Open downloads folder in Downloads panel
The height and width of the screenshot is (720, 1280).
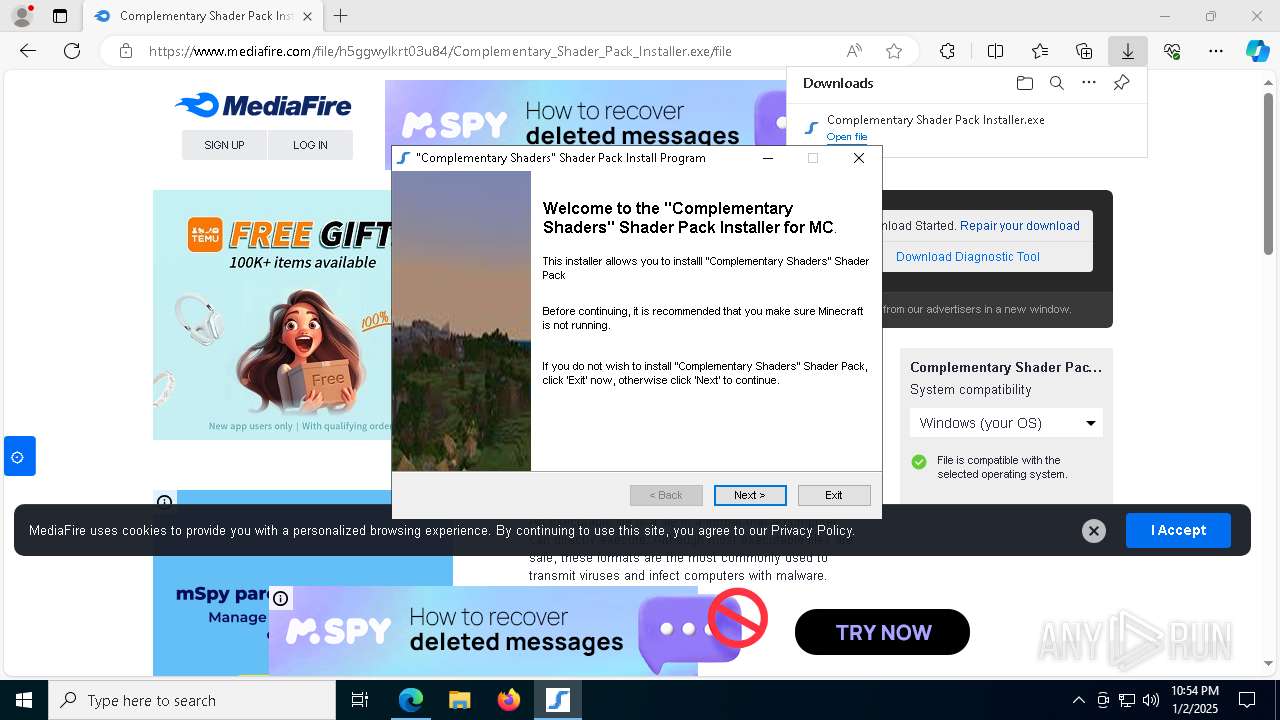click(x=1024, y=83)
